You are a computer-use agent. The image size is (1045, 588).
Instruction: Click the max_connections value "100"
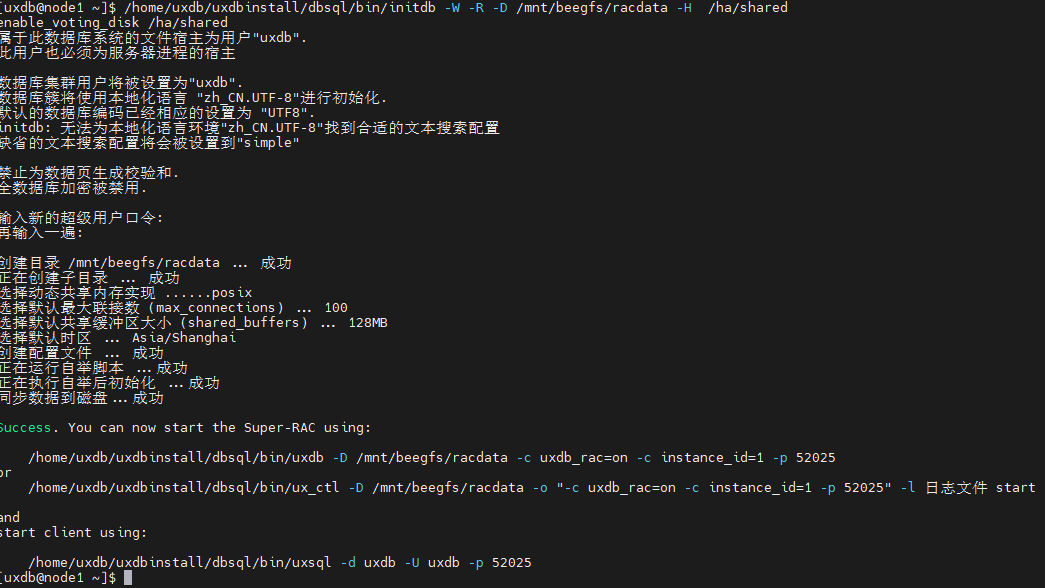[336, 308]
